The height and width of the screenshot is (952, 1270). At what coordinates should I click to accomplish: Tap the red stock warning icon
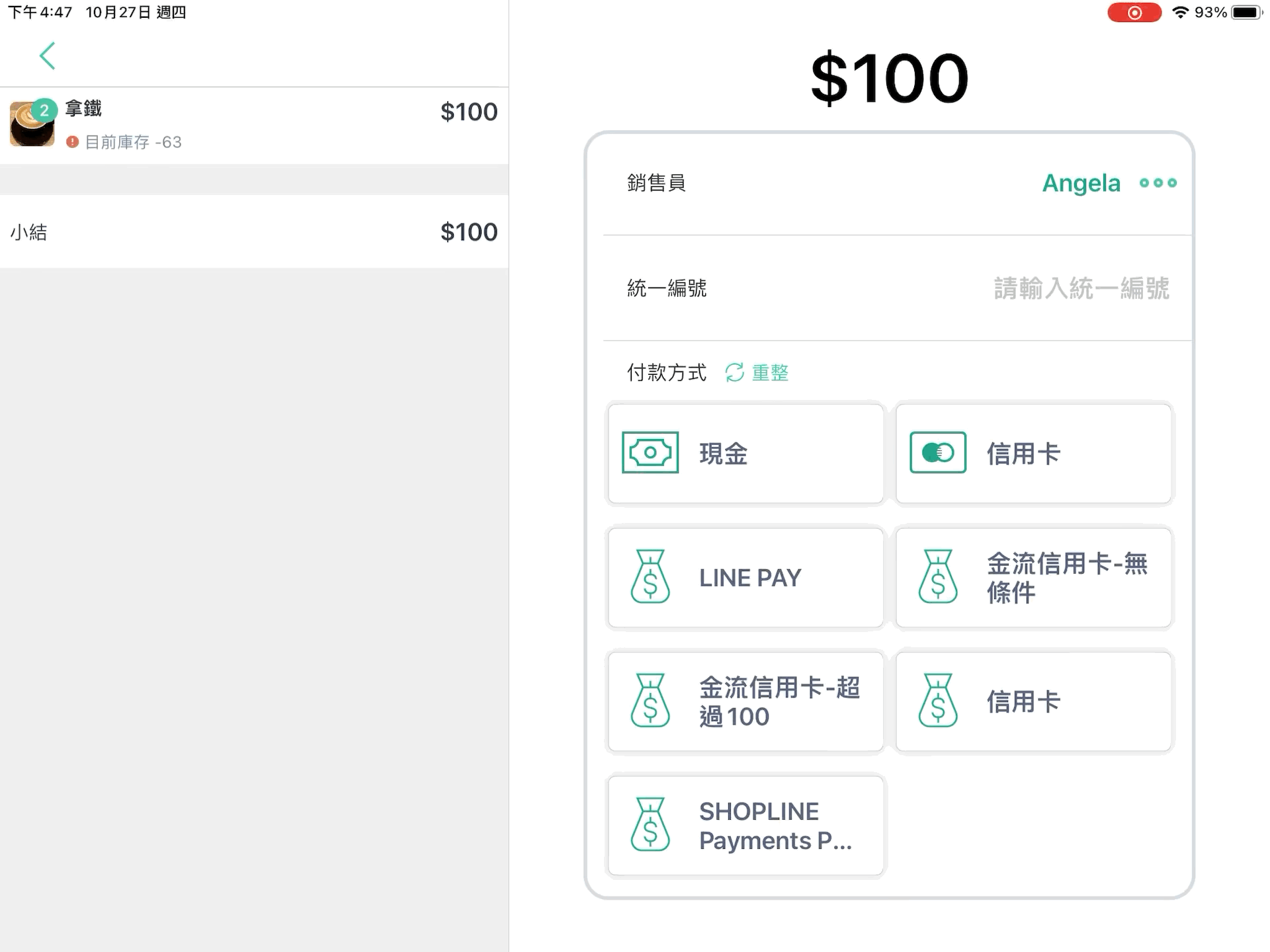pos(73,142)
